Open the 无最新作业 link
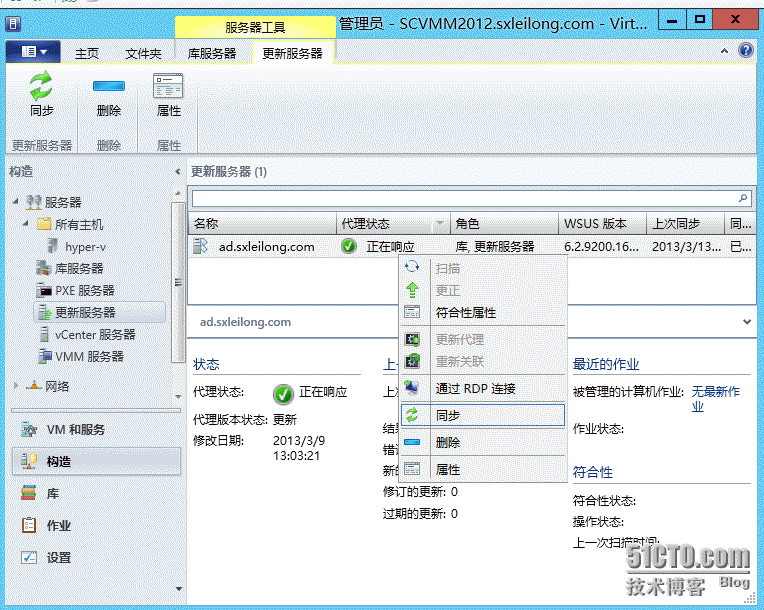 (716, 398)
